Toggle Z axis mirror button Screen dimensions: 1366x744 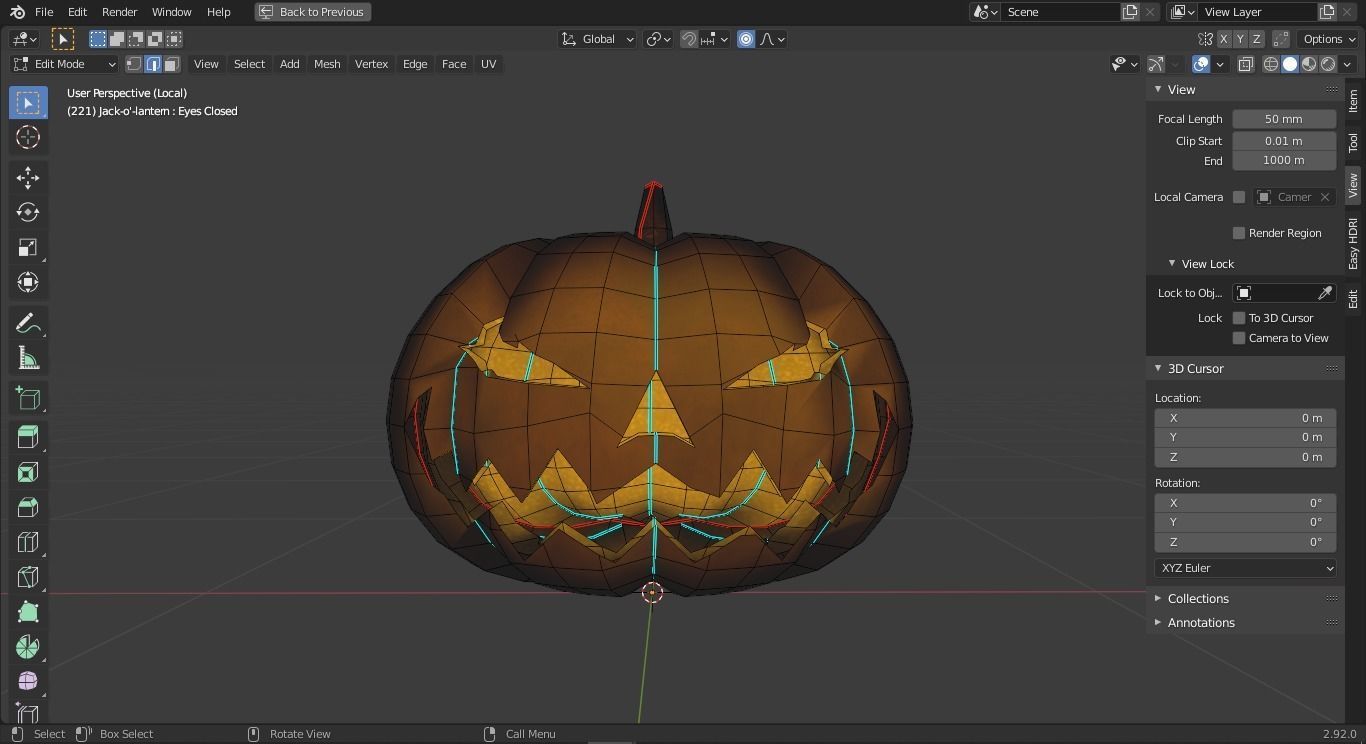click(x=1256, y=39)
